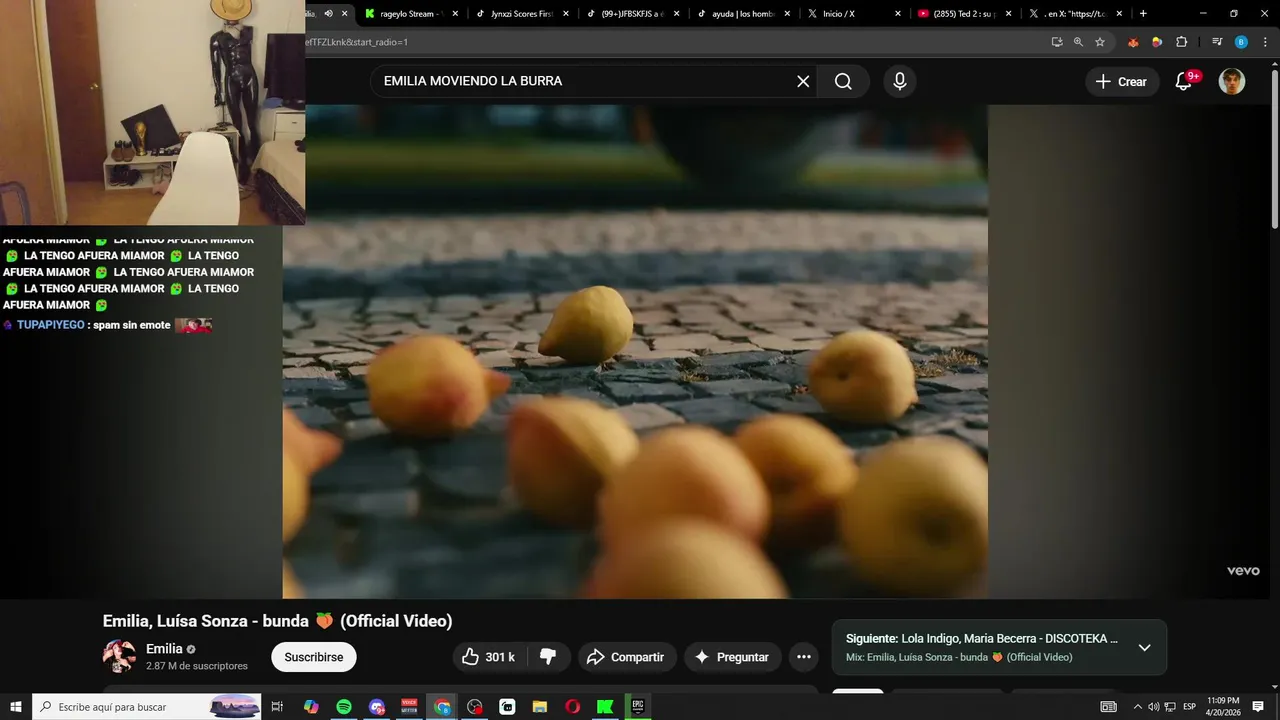Open Chrome profile avatar button
The height and width of the screenshot is (720, 1280).
point(1241,42)
